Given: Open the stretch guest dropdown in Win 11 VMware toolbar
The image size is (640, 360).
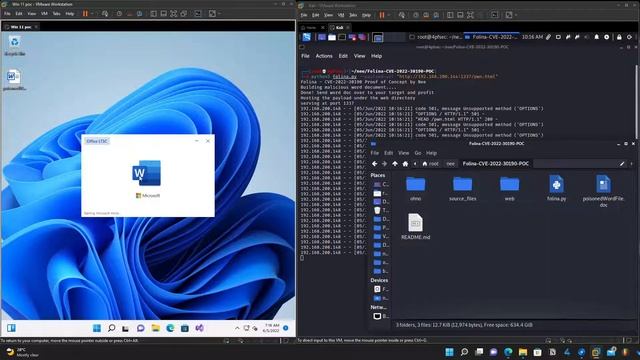Looking at the screenshot, I should click(x=219, y=13).
